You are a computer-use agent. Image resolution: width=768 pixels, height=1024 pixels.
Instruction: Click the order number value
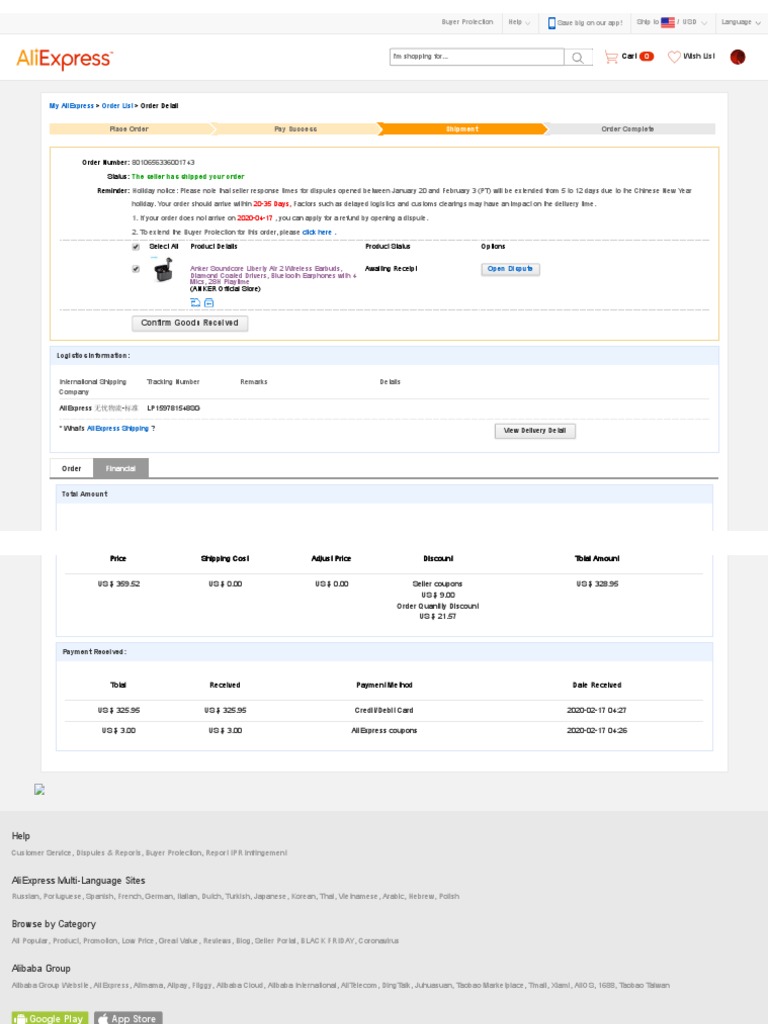coord(163,162)
